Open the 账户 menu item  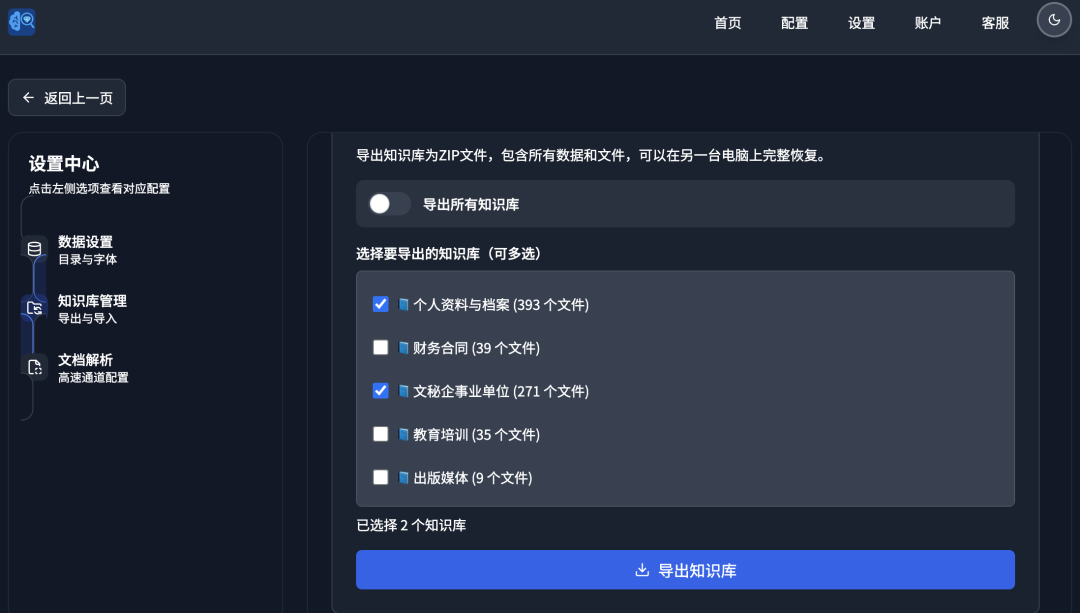(x=928, y=22)
